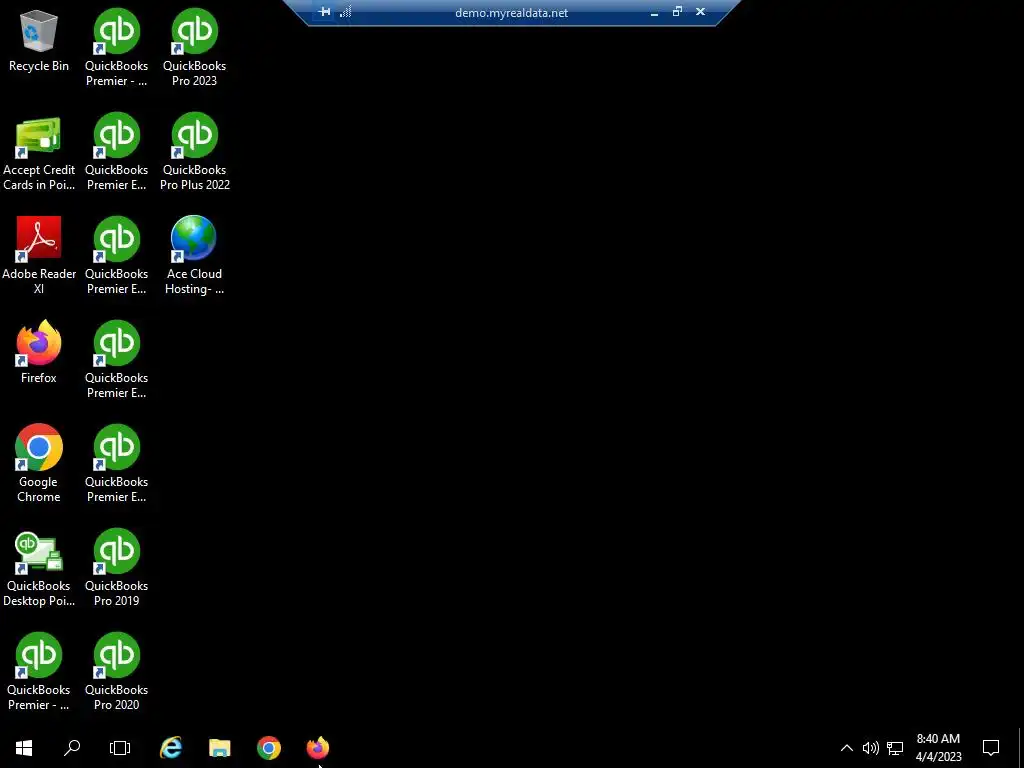This screenshot has height=768, width=1024.
Task: Select the QuickBooks Premier icon beside Recycle Bin
Action: (116, 48)
